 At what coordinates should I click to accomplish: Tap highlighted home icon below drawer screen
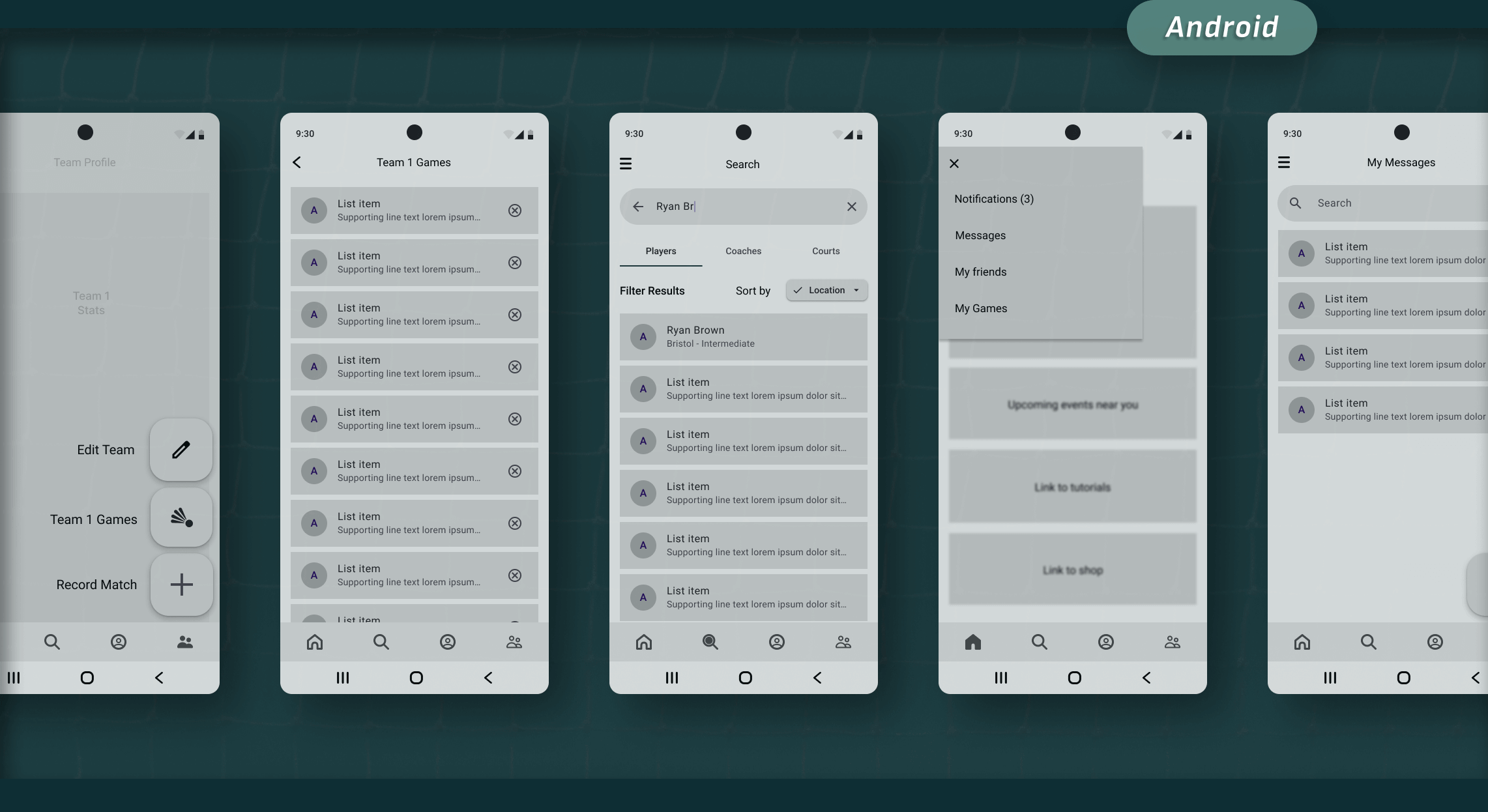(973, 642)
